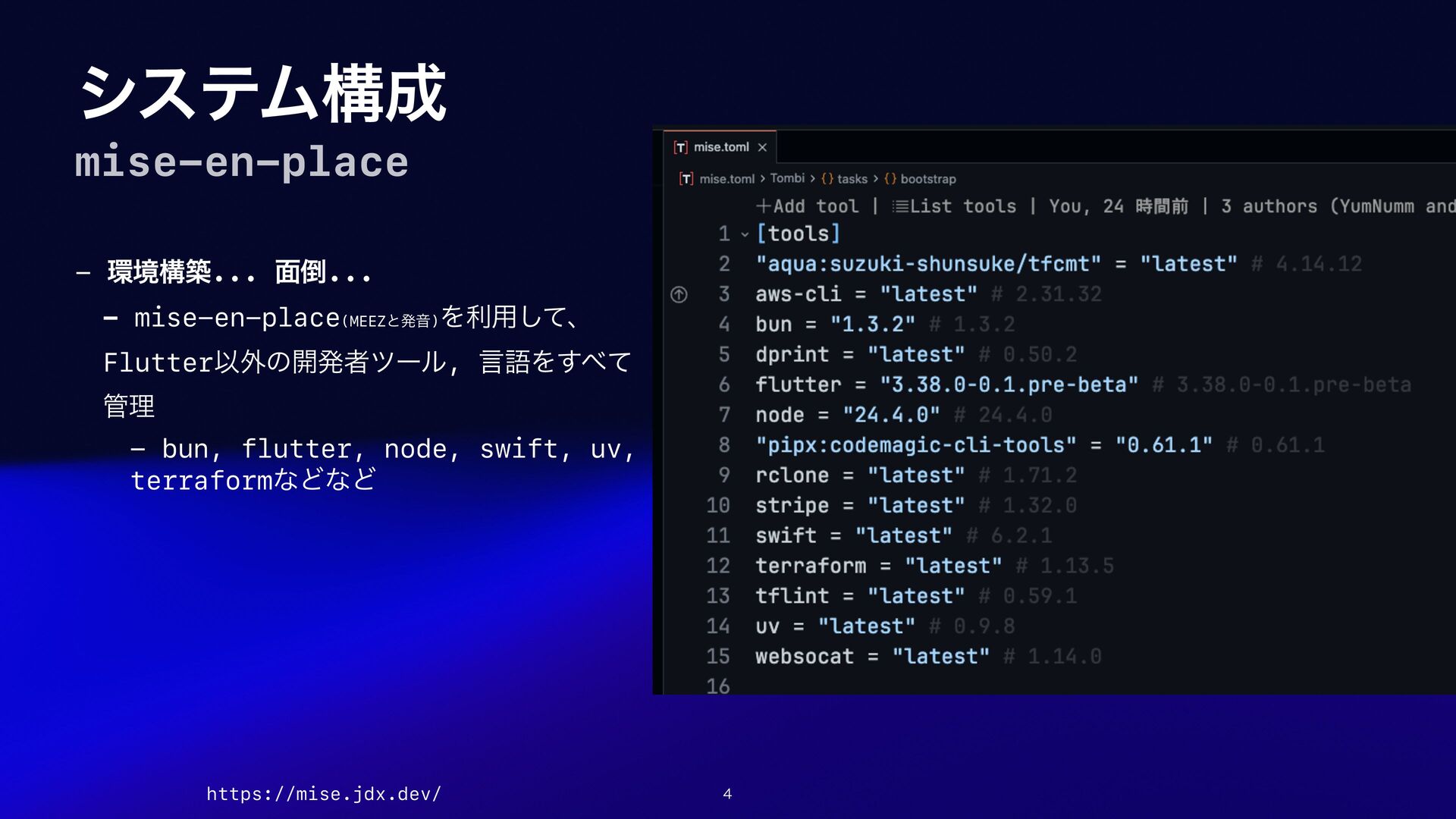1456x819 pixels.
Task: Click the upgrade arrow icon beside line 3
Action: 679,294
